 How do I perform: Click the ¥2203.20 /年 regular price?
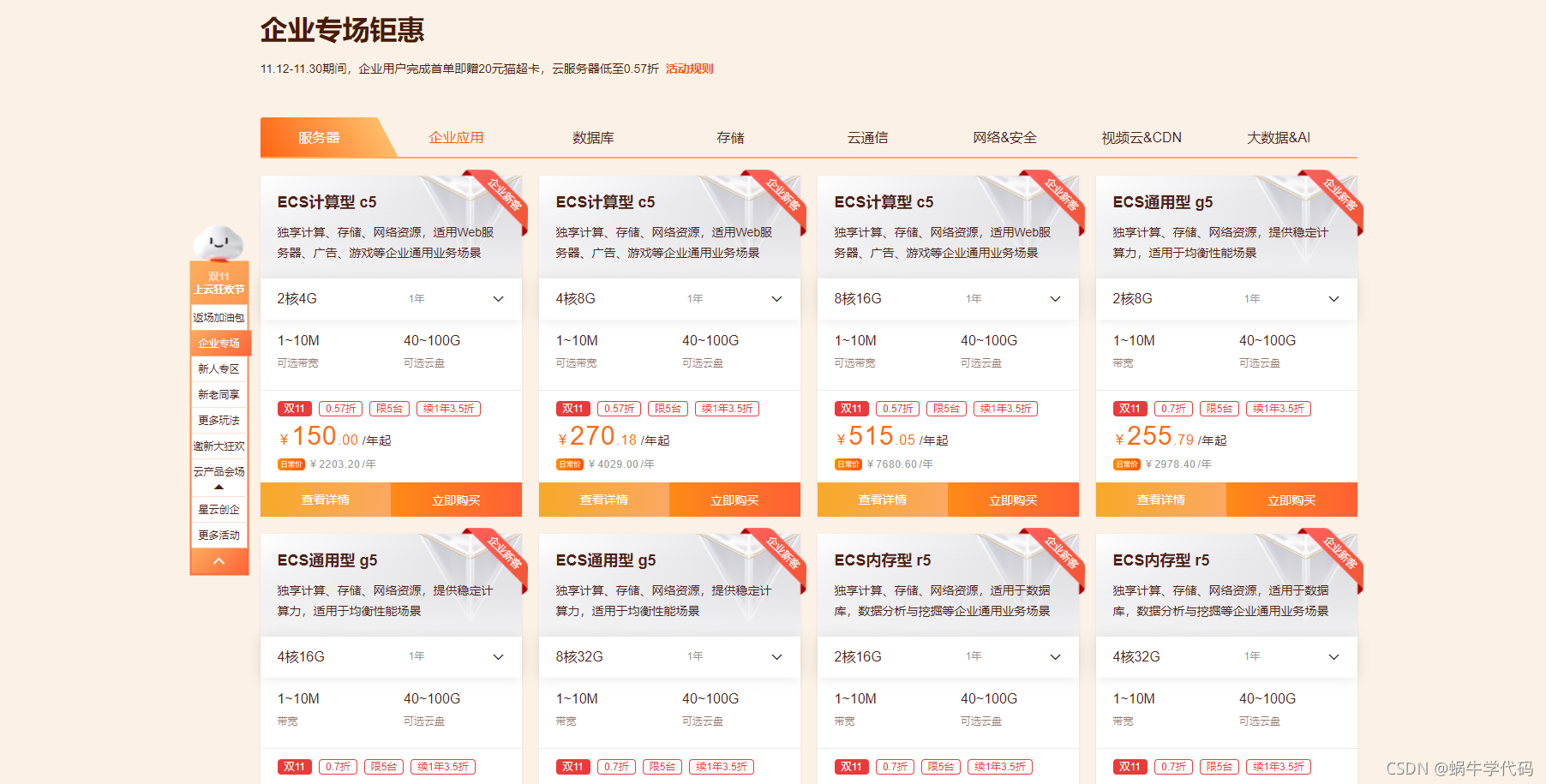[x=343, y=464]
